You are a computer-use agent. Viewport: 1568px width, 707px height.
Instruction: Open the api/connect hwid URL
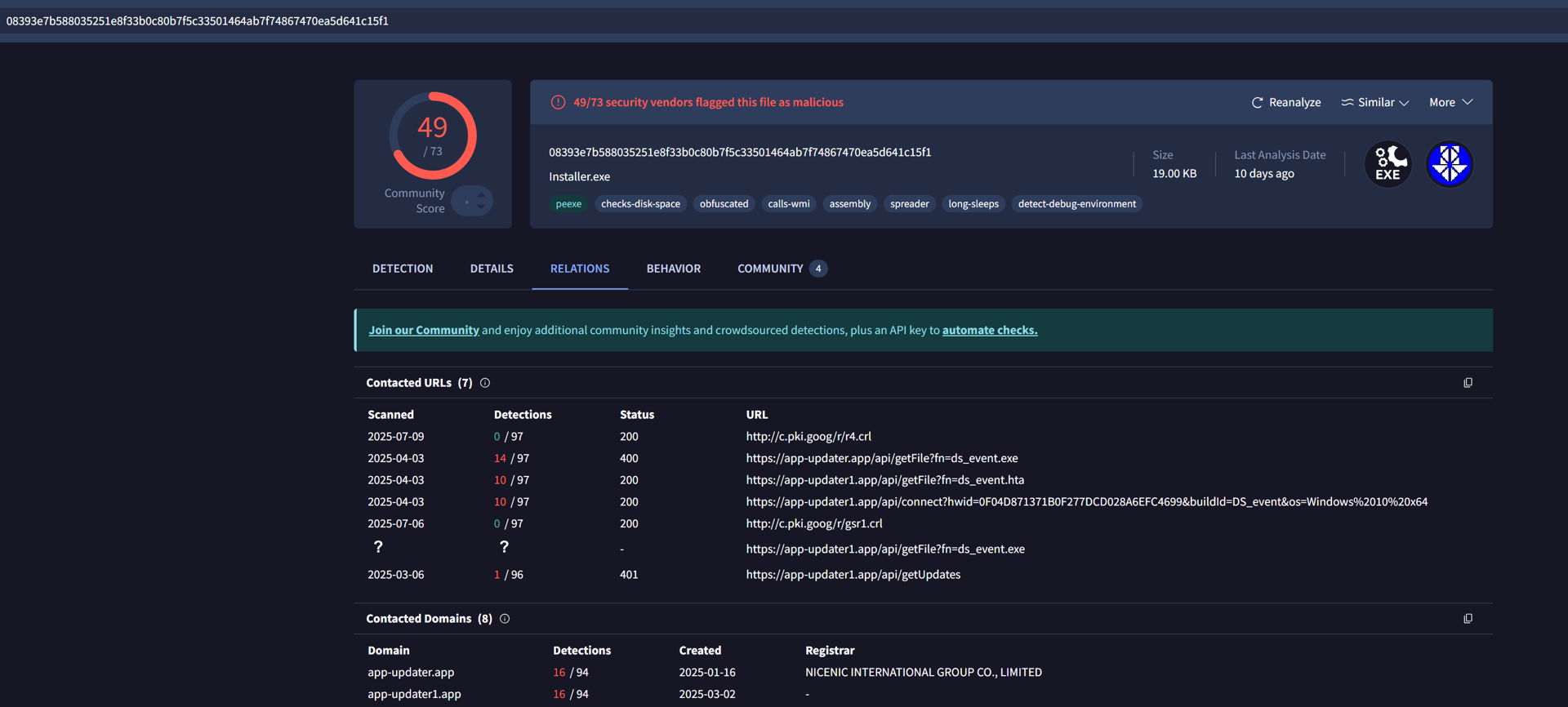coord(1087,502)
